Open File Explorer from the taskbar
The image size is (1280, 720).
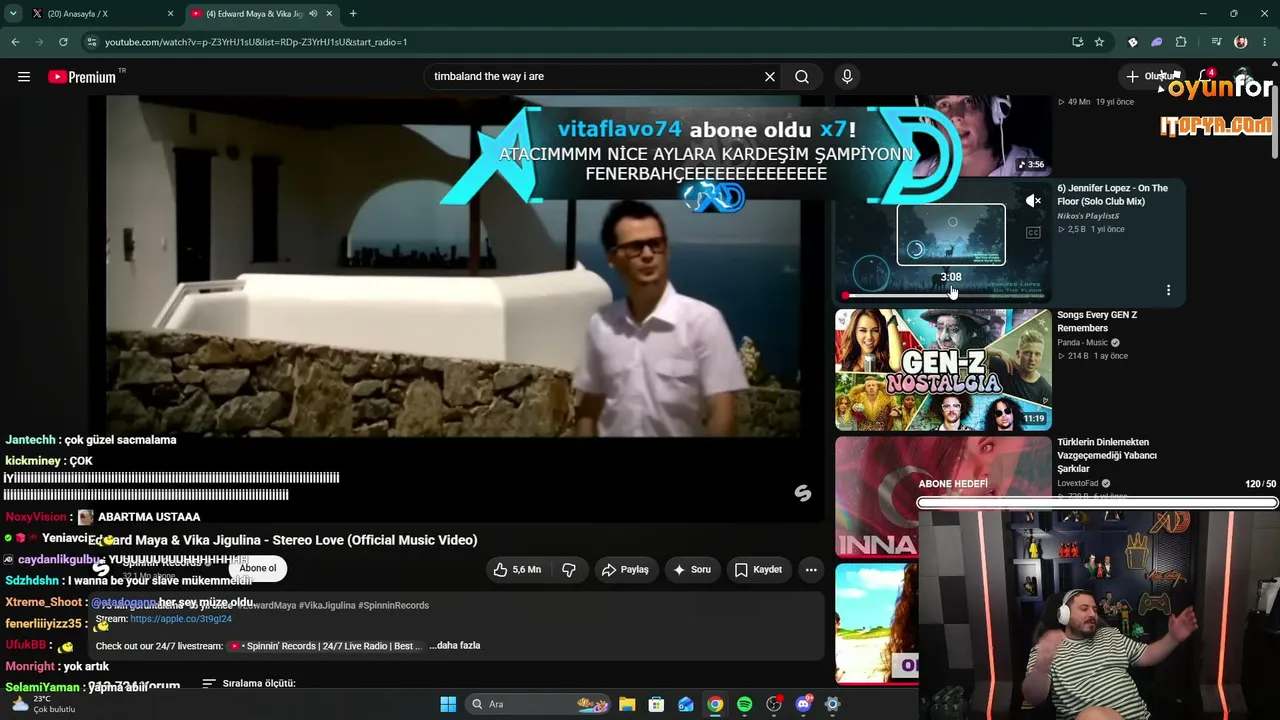[x=627, y=704]
